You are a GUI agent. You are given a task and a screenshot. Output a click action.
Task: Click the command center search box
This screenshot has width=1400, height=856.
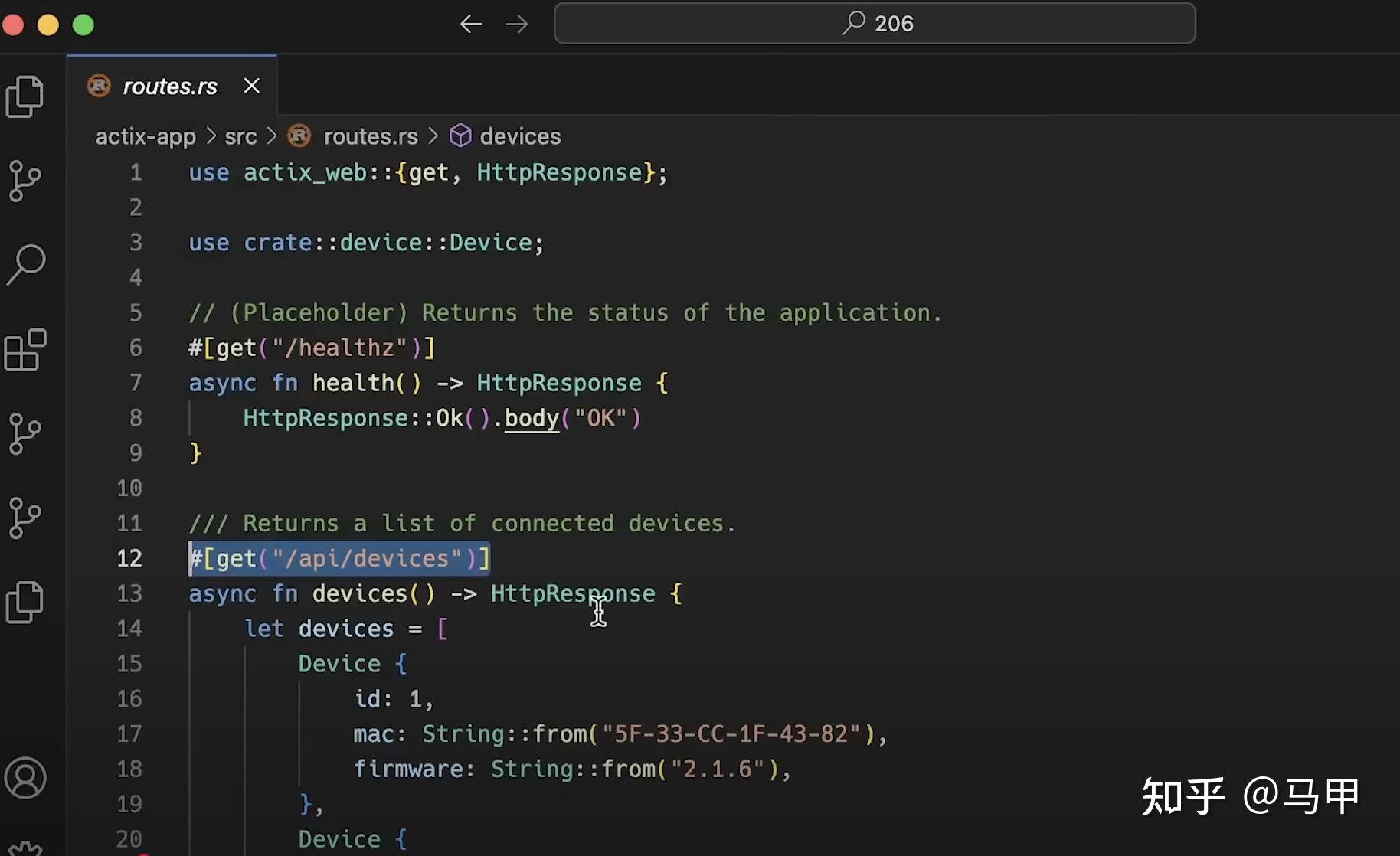(875, 23)
